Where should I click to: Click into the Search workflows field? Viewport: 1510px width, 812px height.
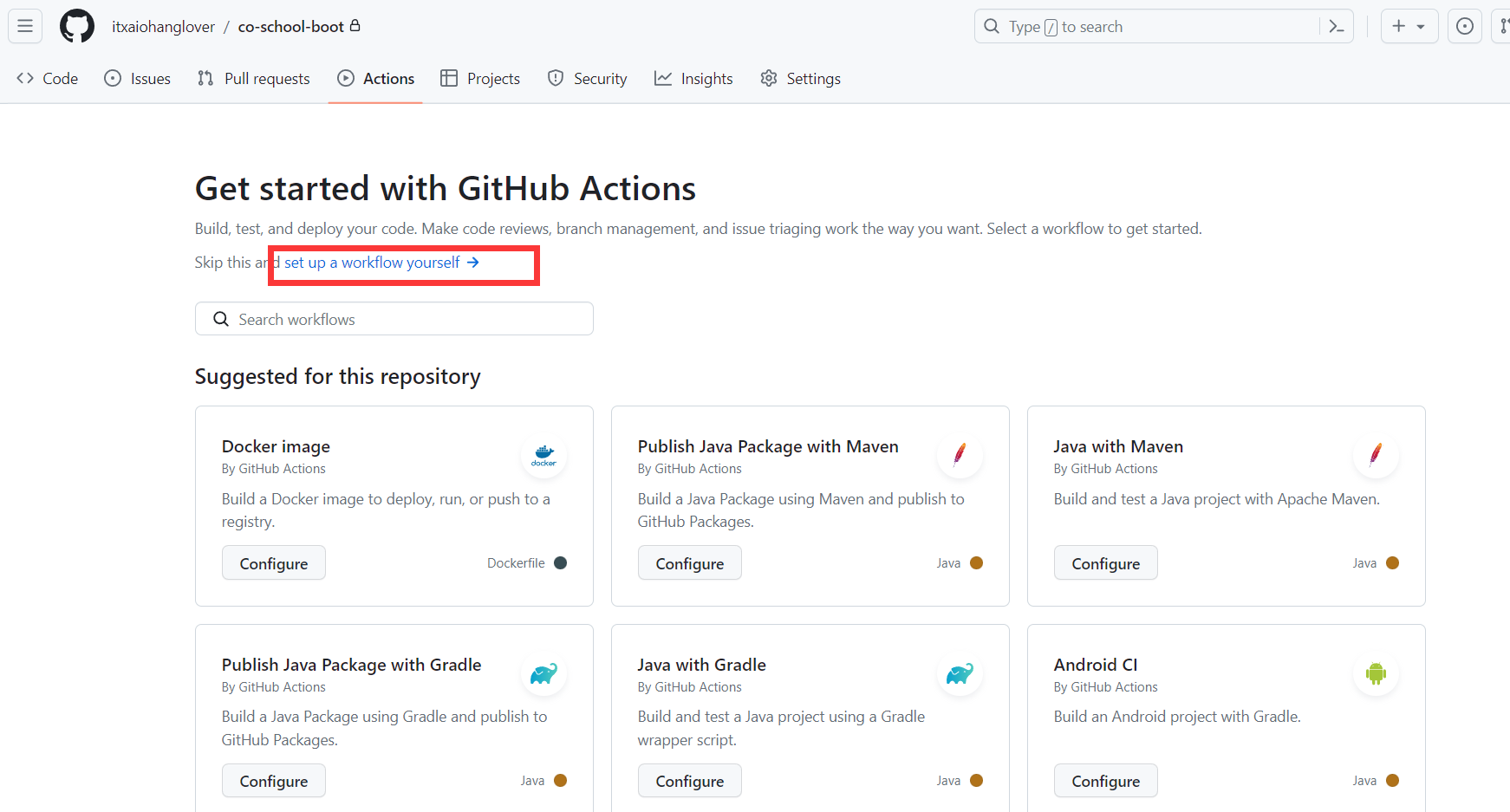394,319
